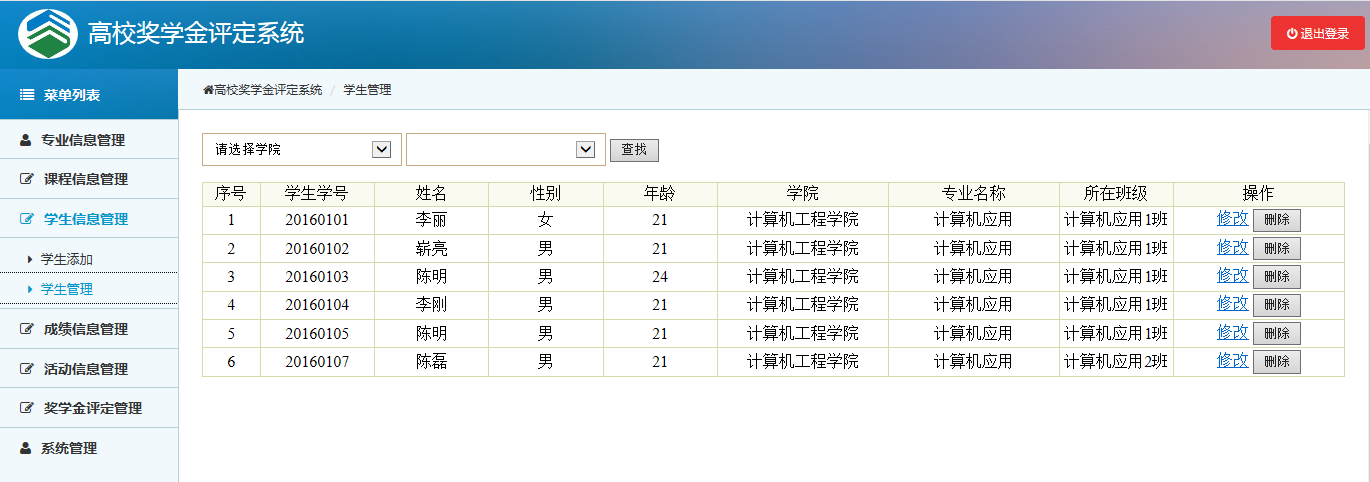This screenshot has width=1370, height=482.
Task: Open the 学生添加 submenu item
Action: pos(67,259)
